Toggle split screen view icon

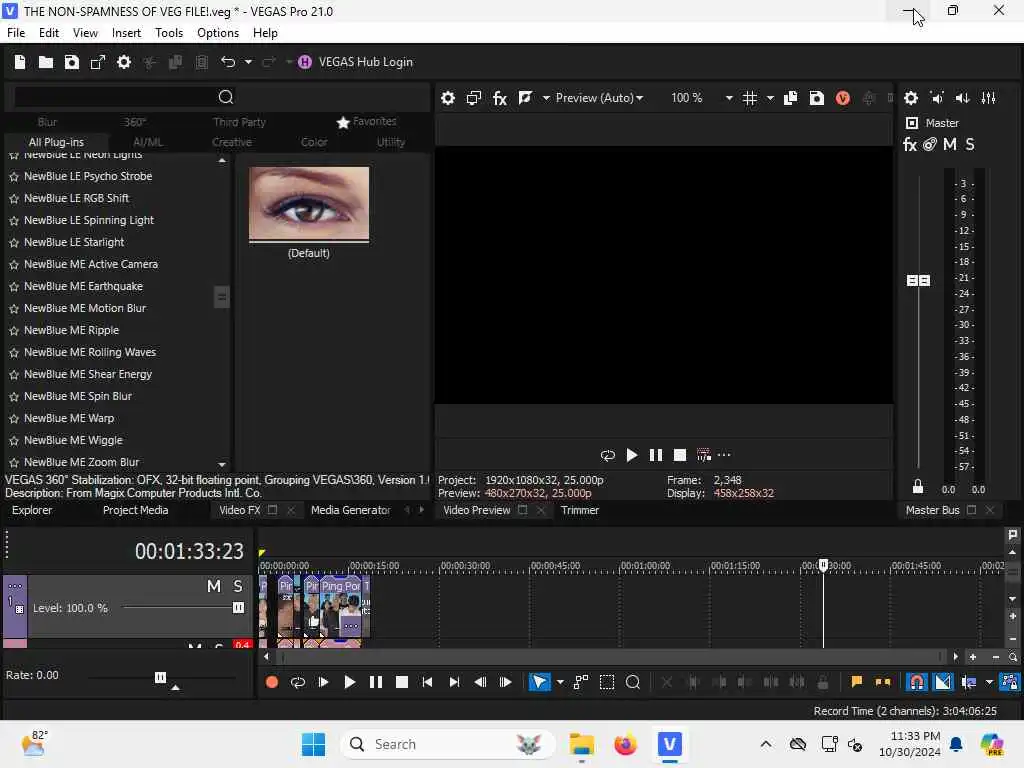click(x=525, y=98)
